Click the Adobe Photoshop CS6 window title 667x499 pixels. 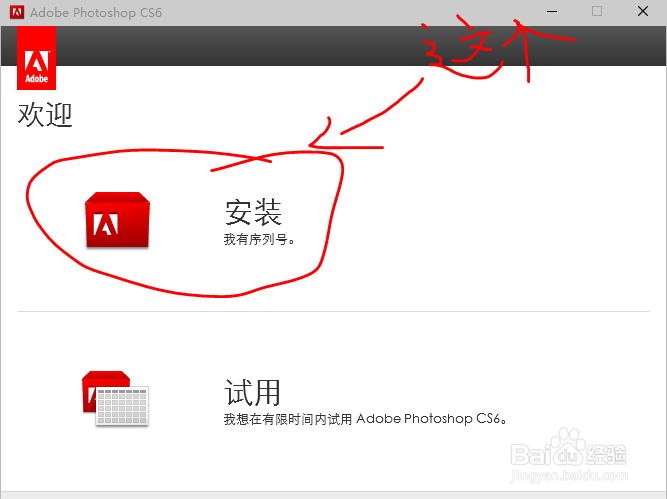(x=96, y=12)
